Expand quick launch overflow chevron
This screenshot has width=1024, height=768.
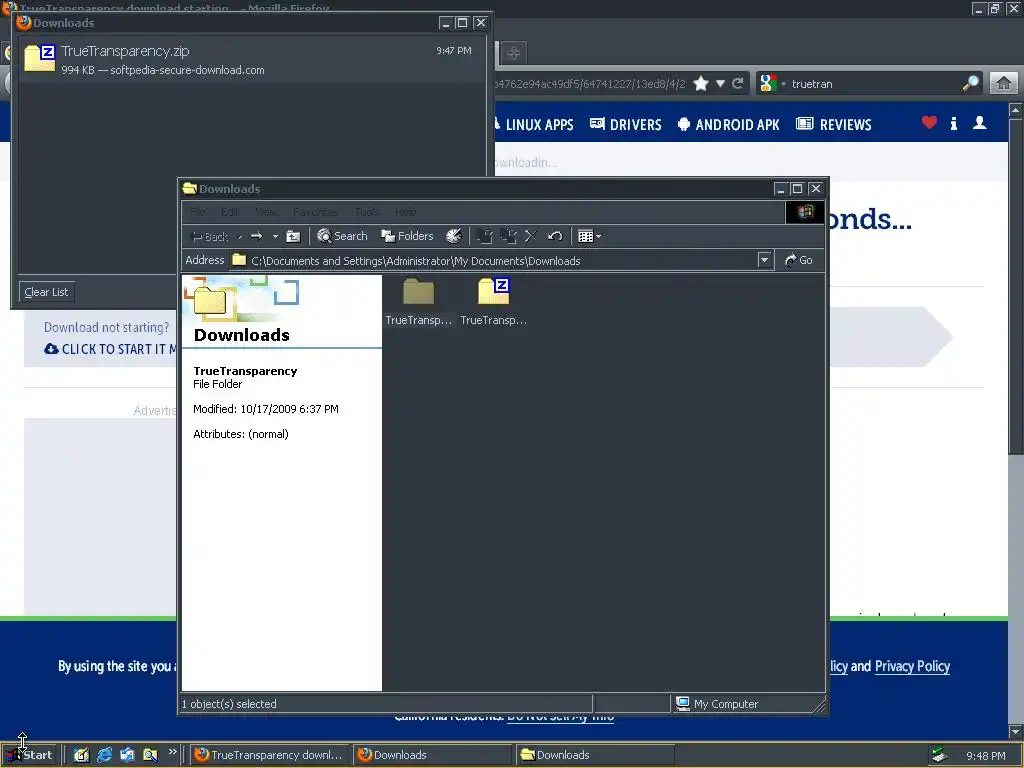tap(172, 752)
